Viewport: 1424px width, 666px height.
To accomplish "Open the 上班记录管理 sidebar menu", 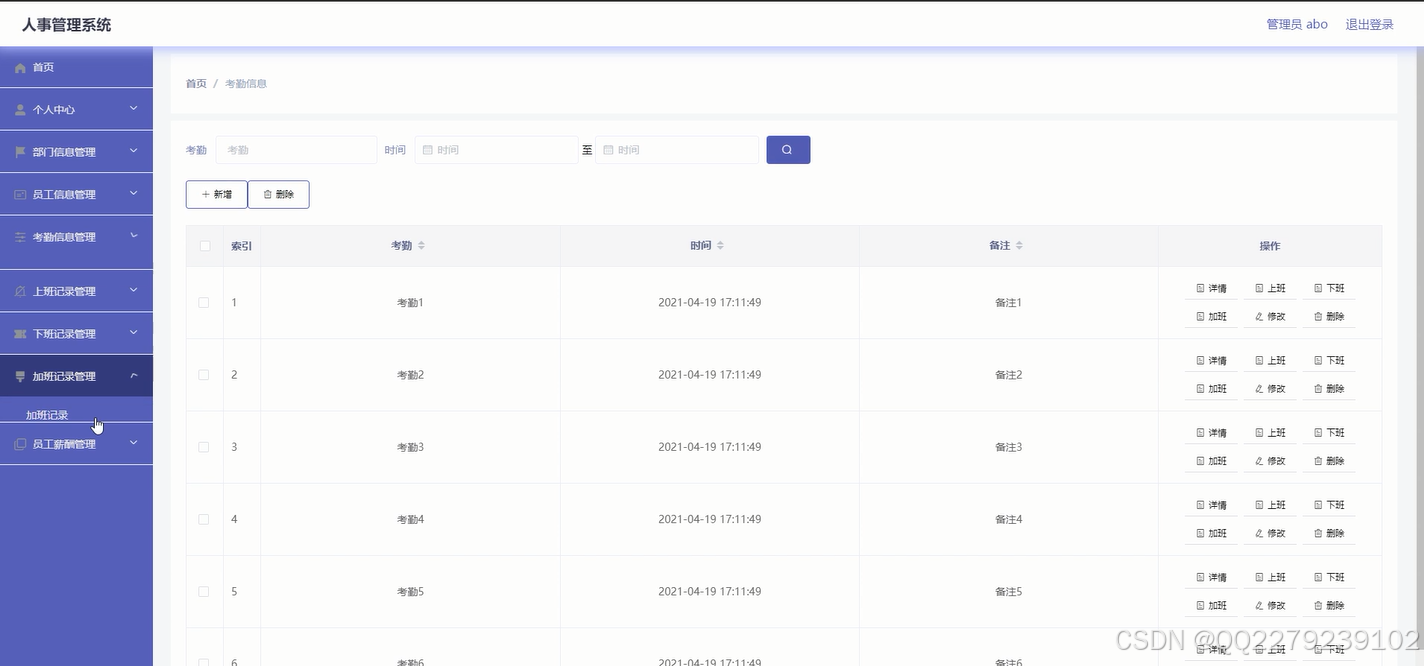I will tap(76, 290).
